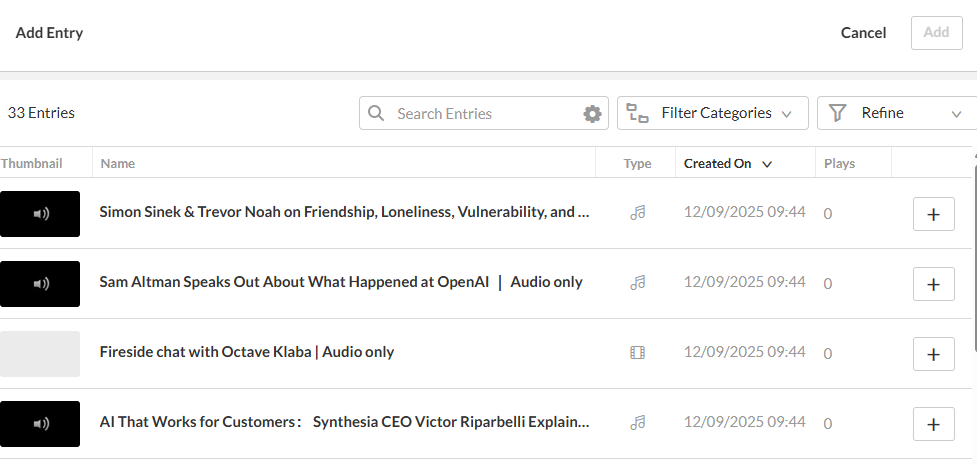Click the search magnifier icon

(377, 114)
